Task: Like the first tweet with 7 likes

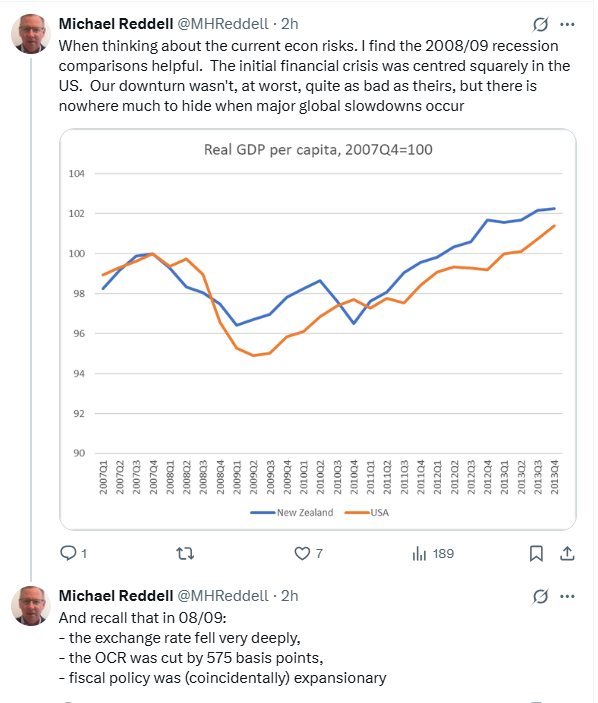Action: [308, 554]
